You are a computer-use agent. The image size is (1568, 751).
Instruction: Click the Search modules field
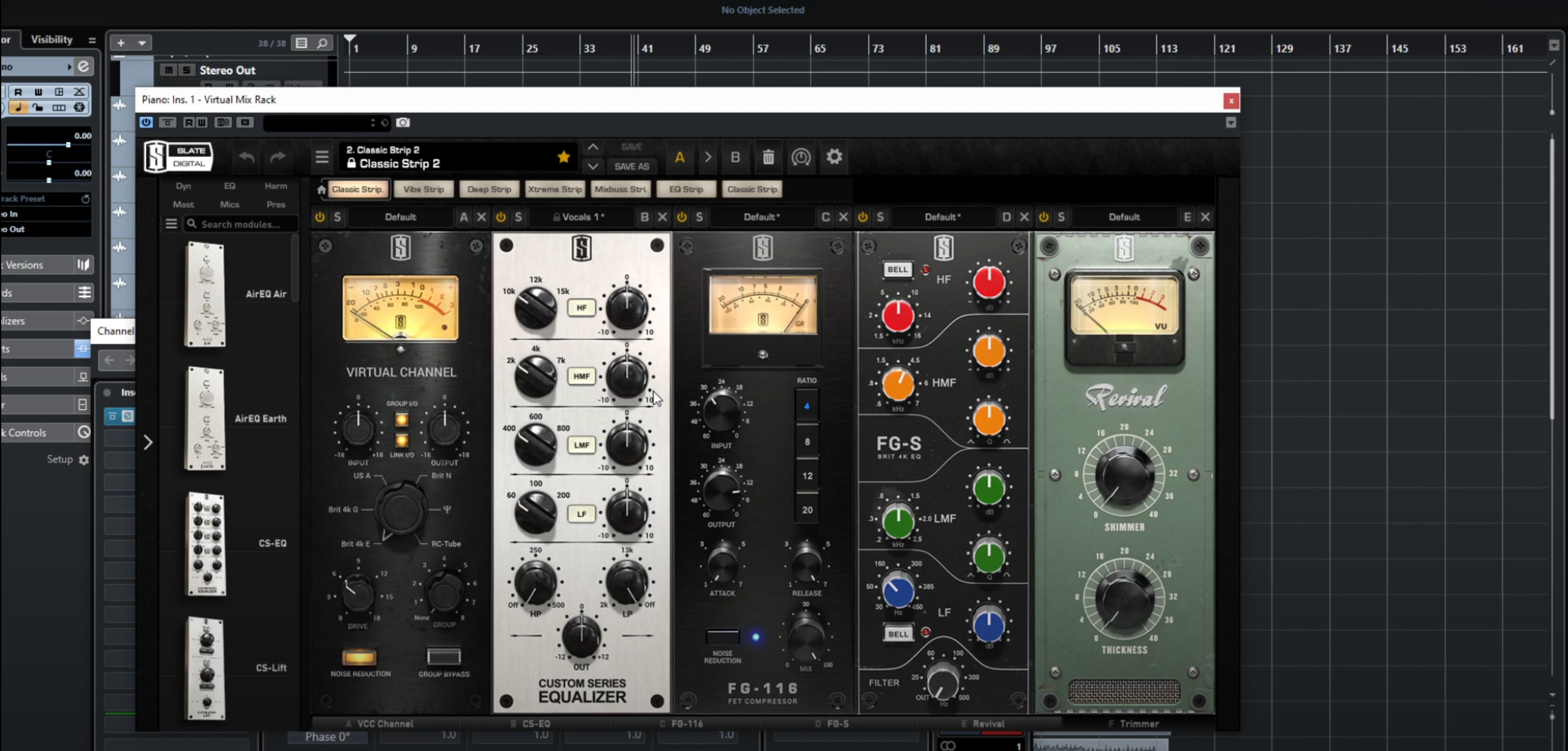click(240, 224)
